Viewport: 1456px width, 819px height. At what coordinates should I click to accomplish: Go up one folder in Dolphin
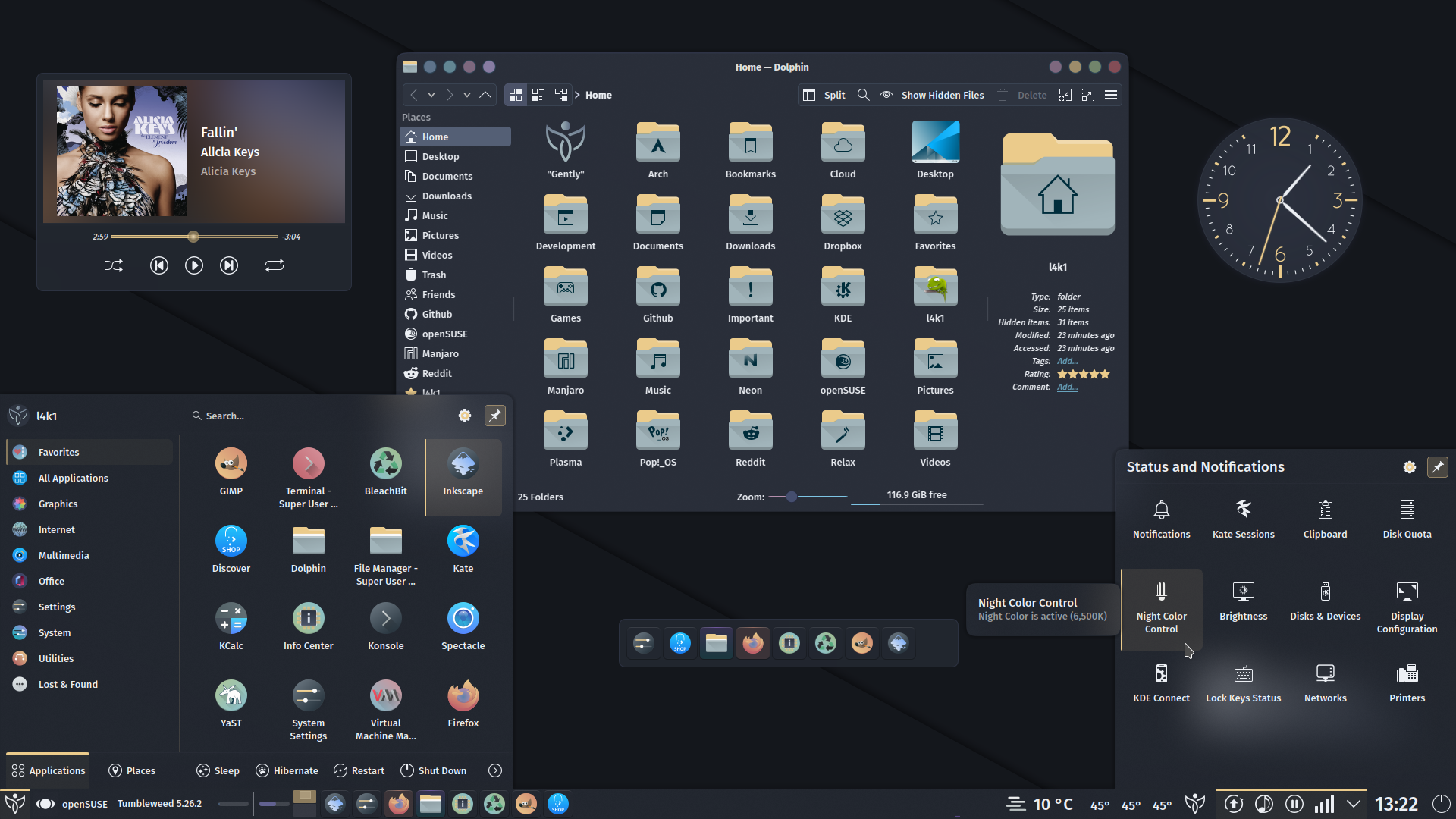click(485, 95)
